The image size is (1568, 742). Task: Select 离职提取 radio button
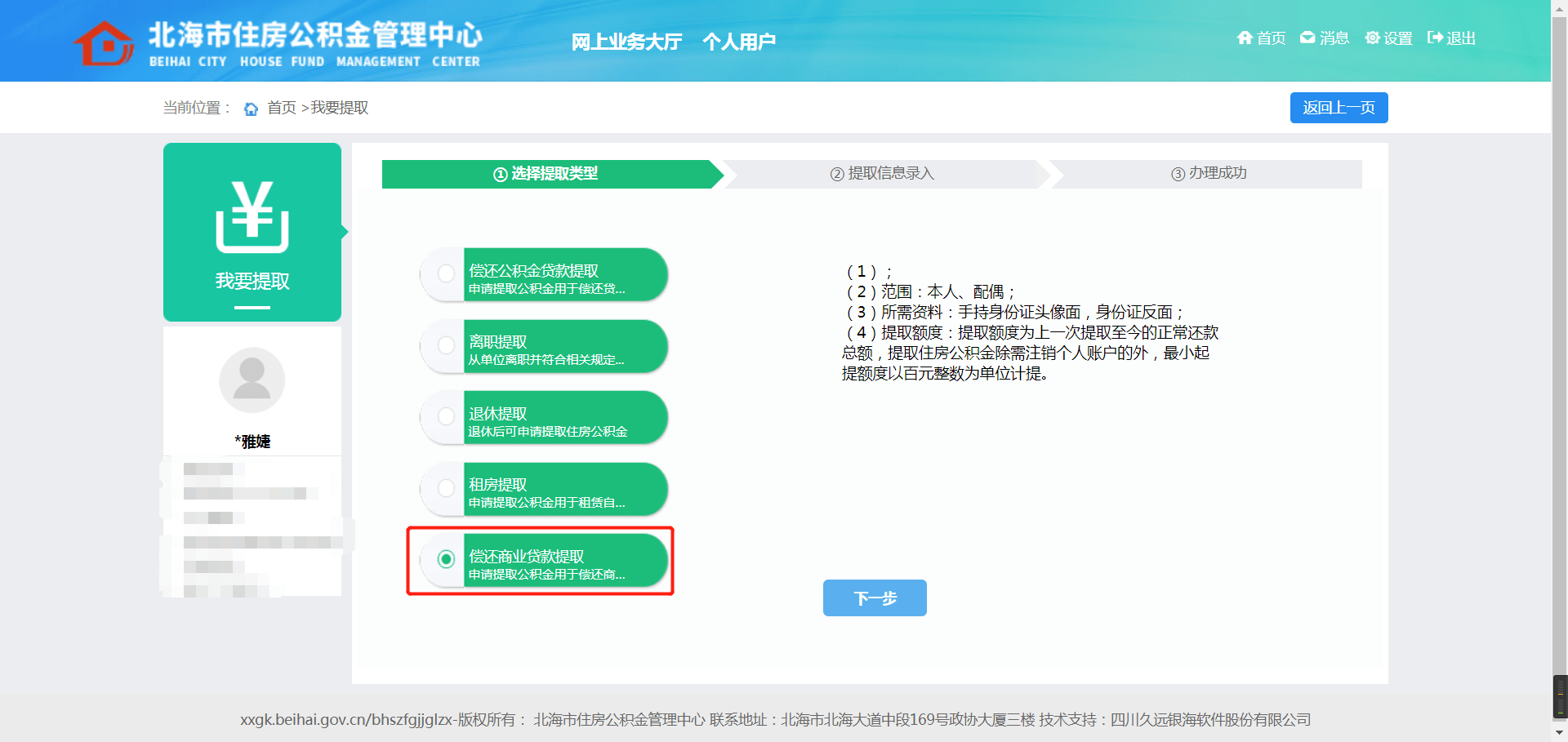446,345
